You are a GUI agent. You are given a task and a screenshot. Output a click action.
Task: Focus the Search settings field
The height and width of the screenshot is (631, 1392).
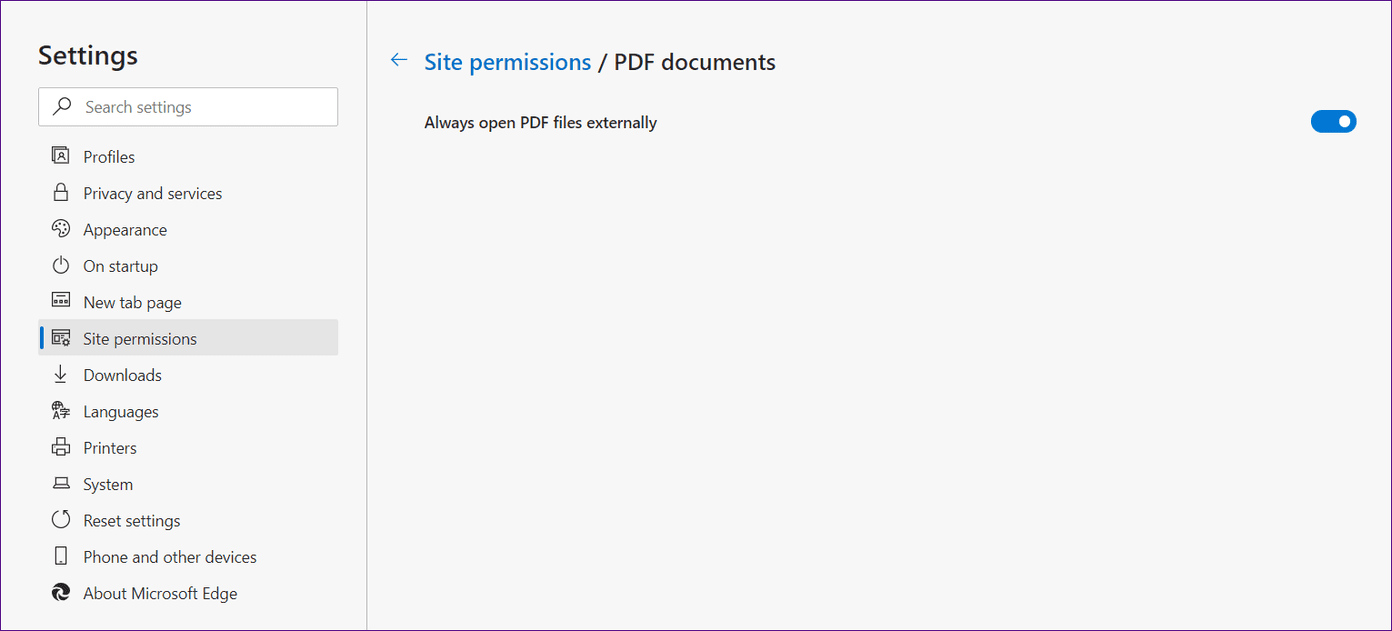188,107
